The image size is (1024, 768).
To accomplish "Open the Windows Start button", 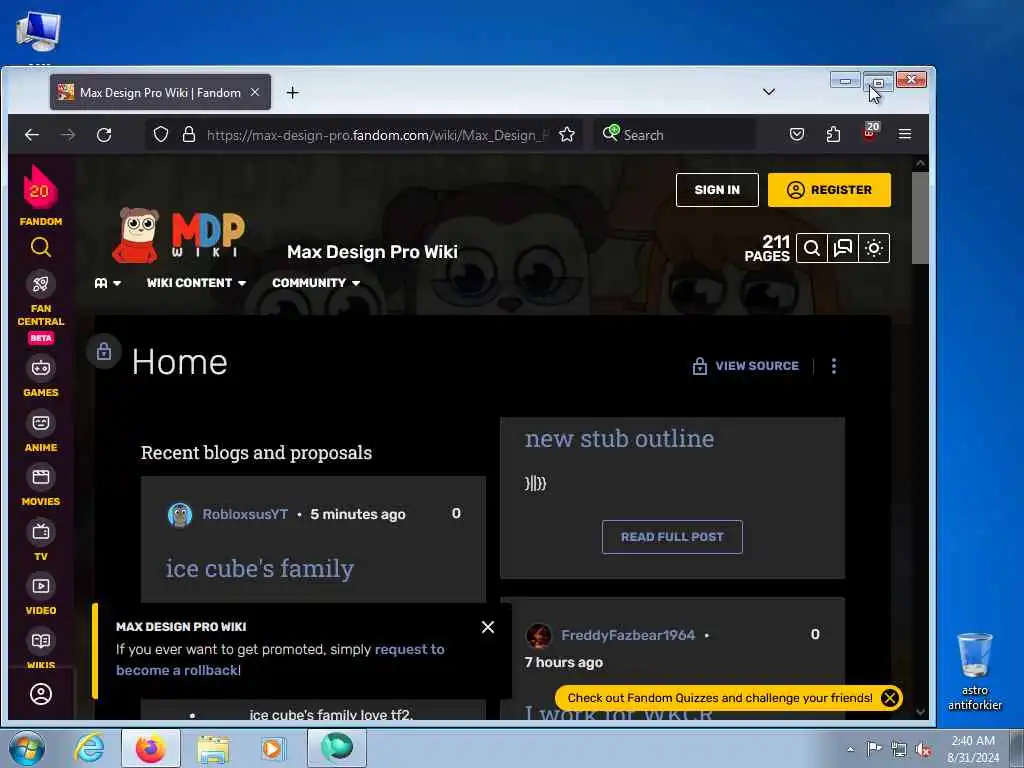I will click(26, 748).
